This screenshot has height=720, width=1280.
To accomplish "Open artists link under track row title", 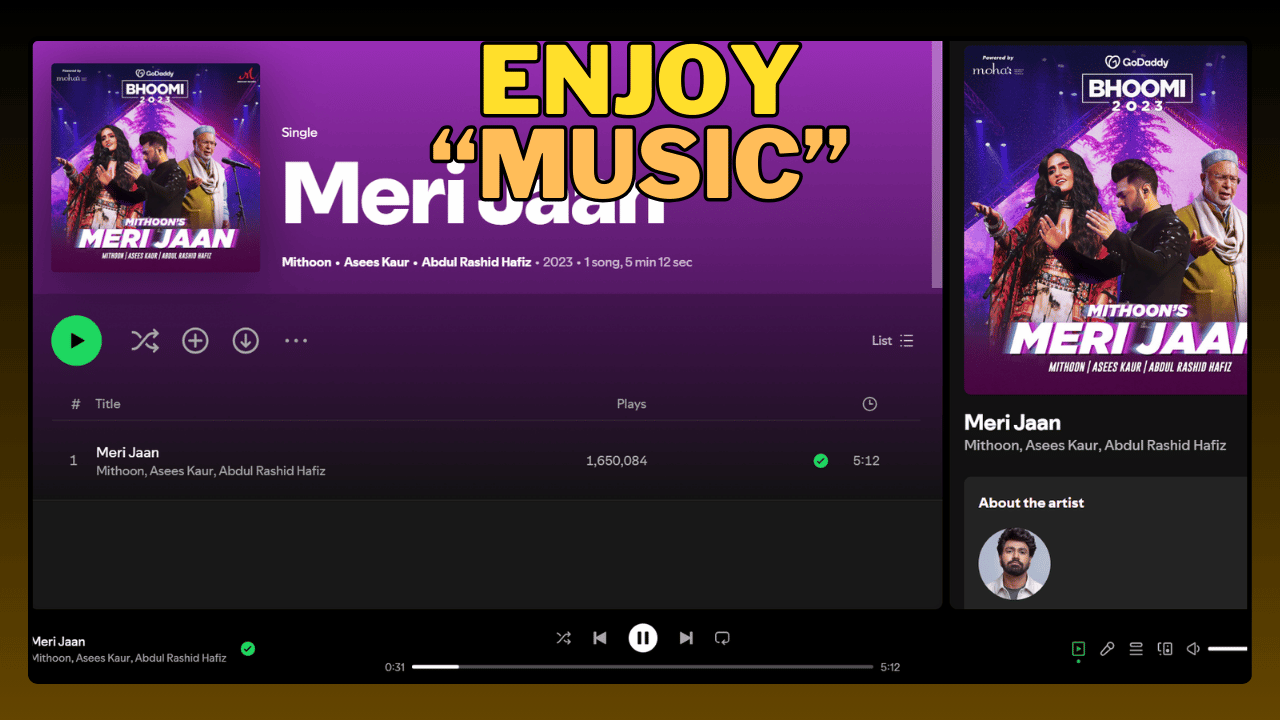I will pyautogui.click(x=211, y=471).
